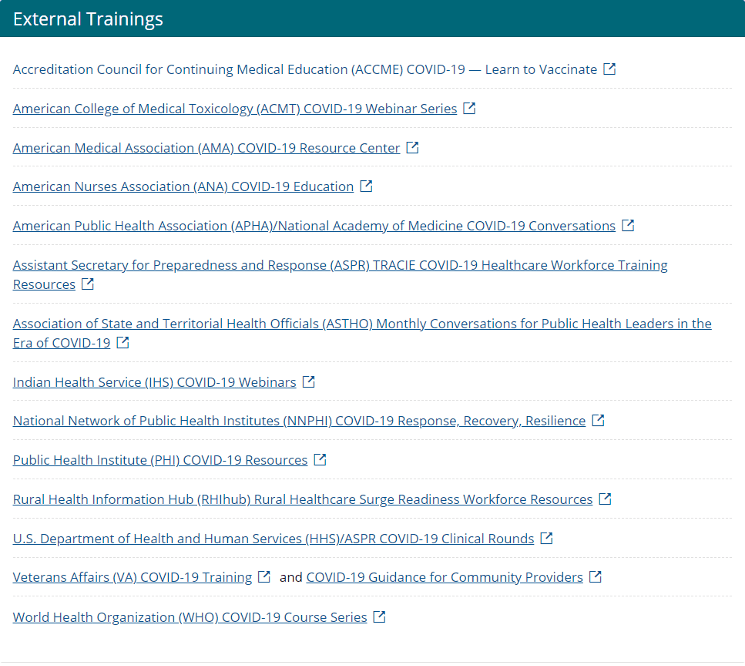The height and width of the screenshot is (666, 745).
Task: Click external-link icon after WHO Course Series
Action: pos(380,617)
